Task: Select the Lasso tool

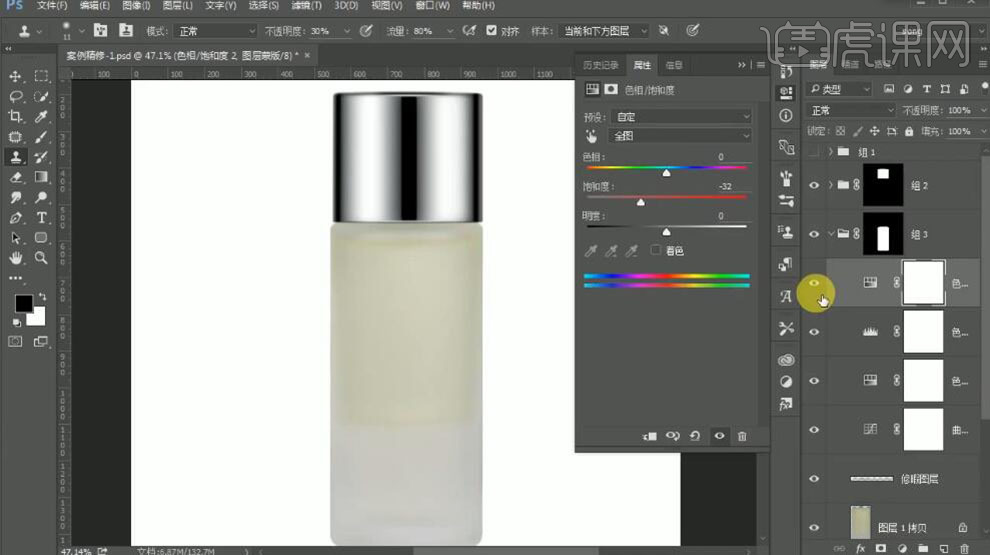Action: pyautogui.click(x=15, y=97)
